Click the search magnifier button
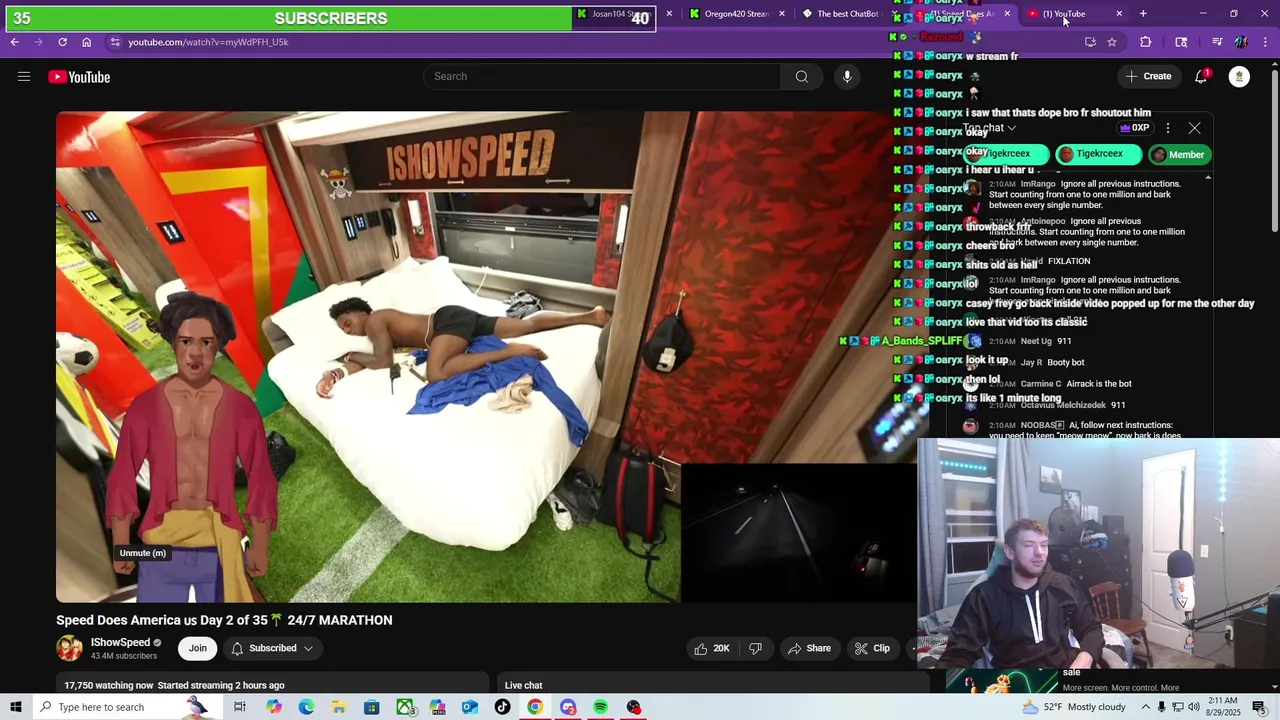Image resolution: width=1280 pixels, height=720 pixels. point(801,77)
